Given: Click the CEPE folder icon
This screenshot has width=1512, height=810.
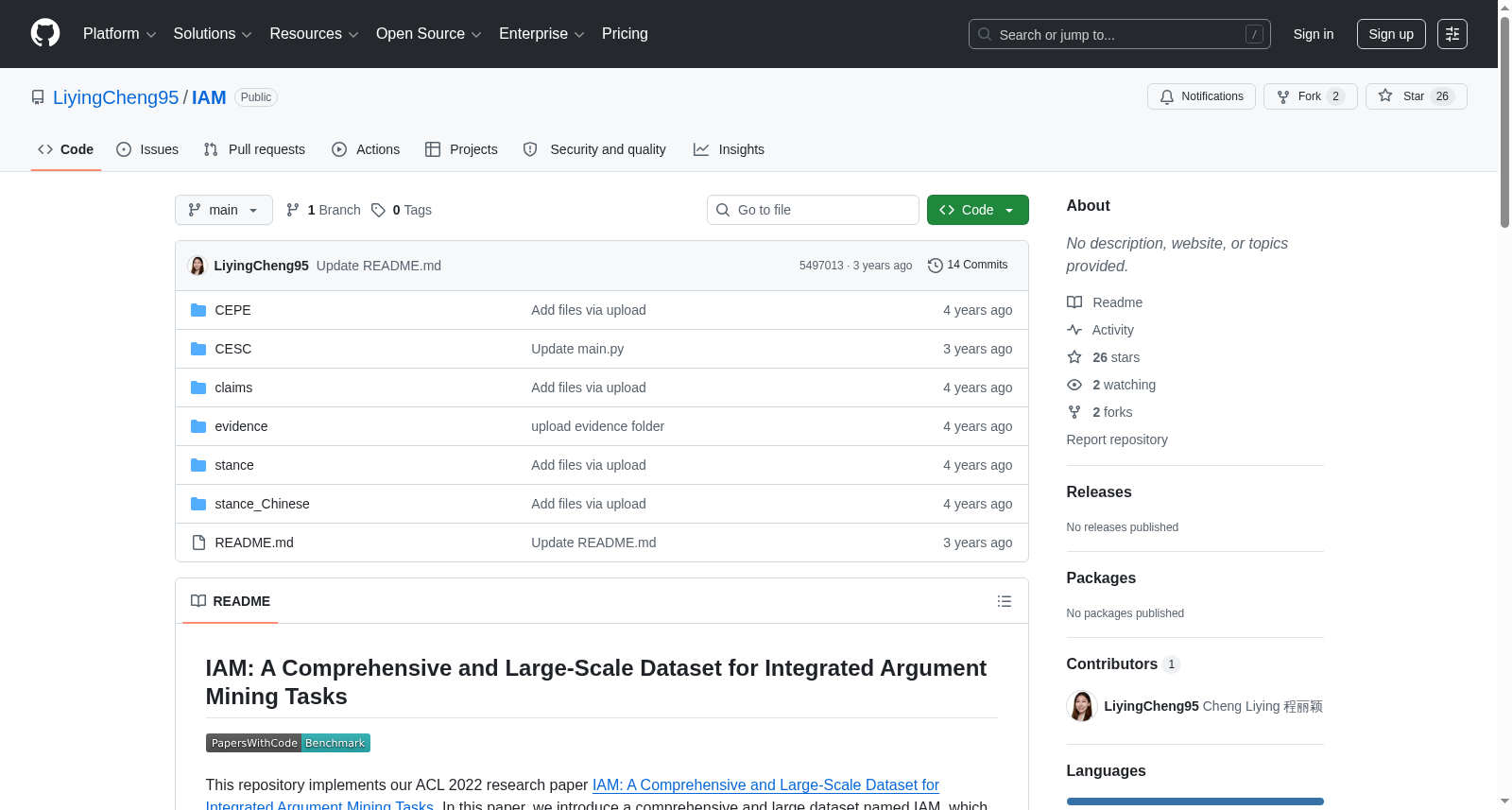Looking at the screenshot, I should click(198, 310).
